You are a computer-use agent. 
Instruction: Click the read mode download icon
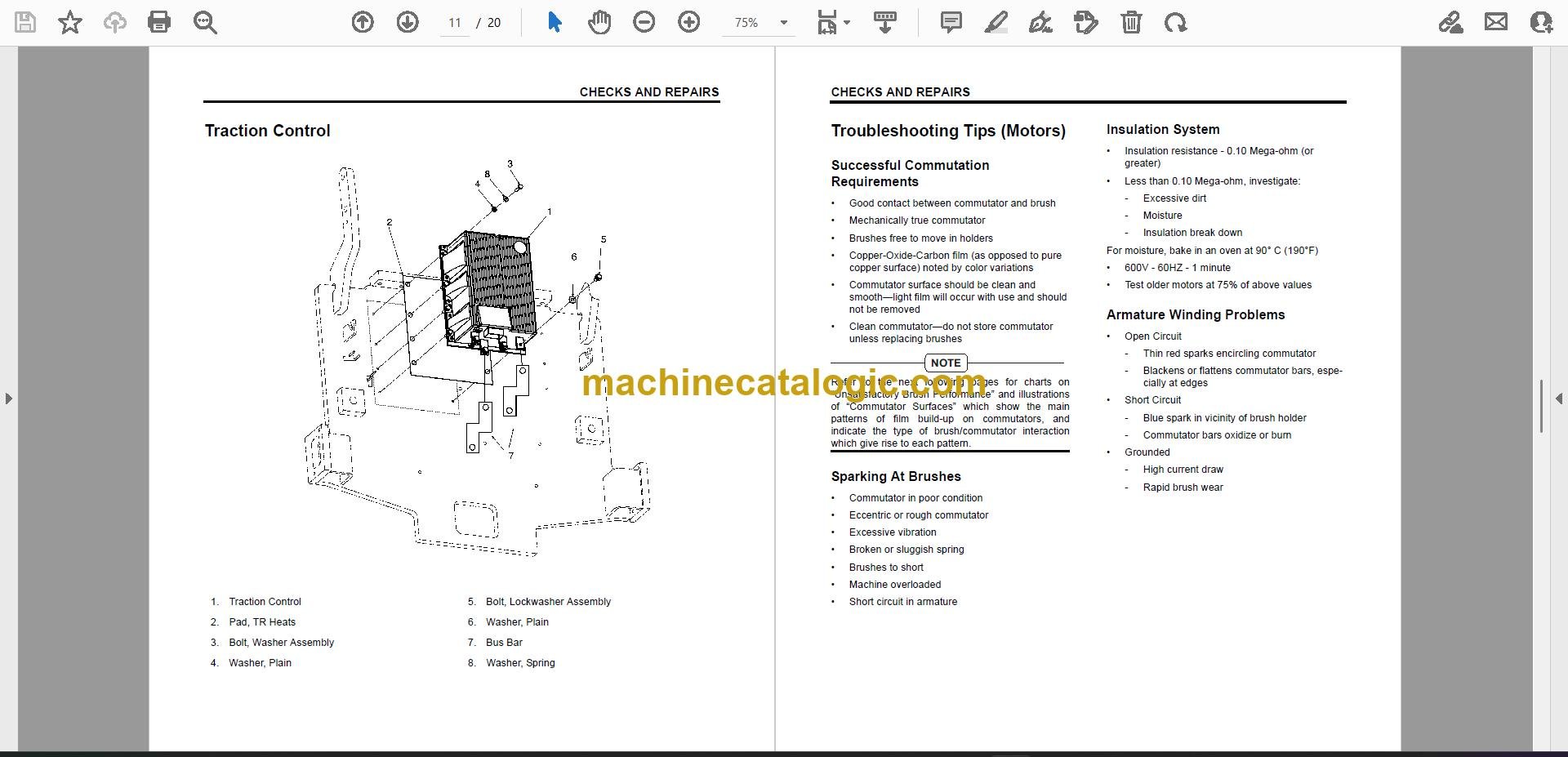coord(885,22)
